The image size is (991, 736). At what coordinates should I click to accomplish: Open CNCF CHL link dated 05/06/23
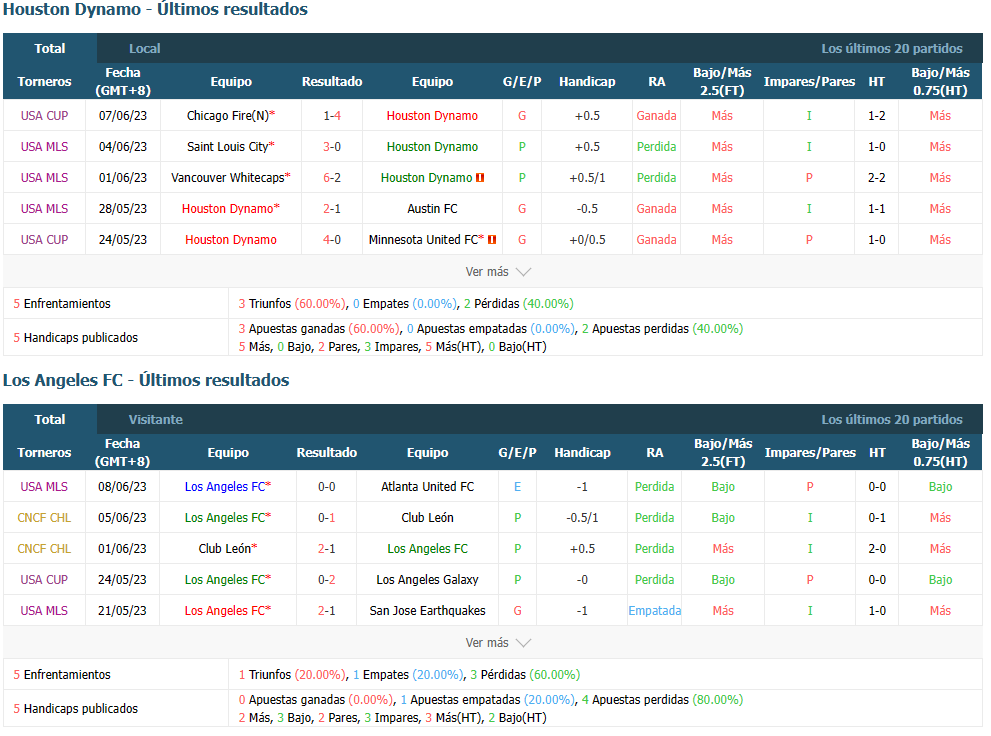[x=44, y=517]
